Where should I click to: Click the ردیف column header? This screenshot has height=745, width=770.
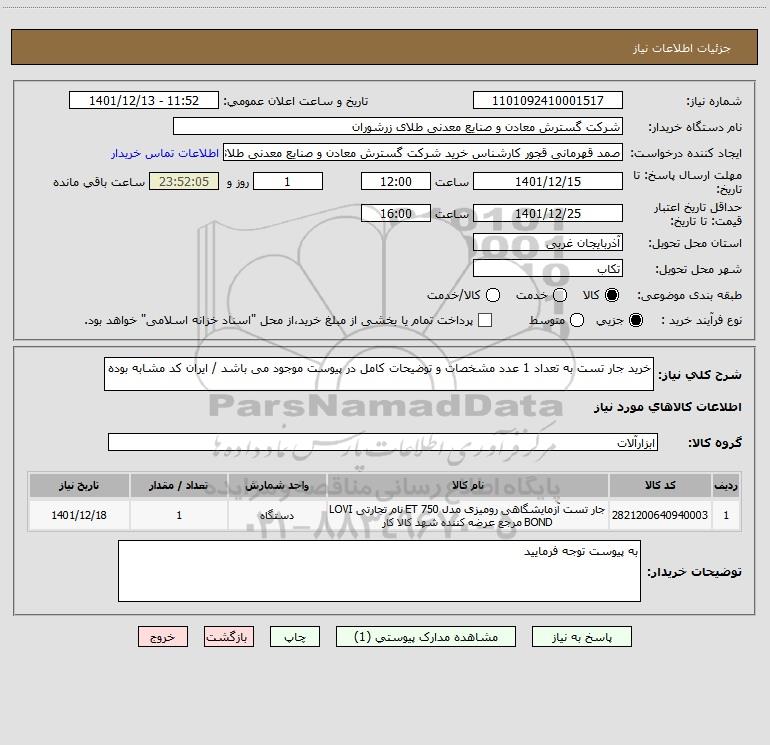(x=726, y=485)
